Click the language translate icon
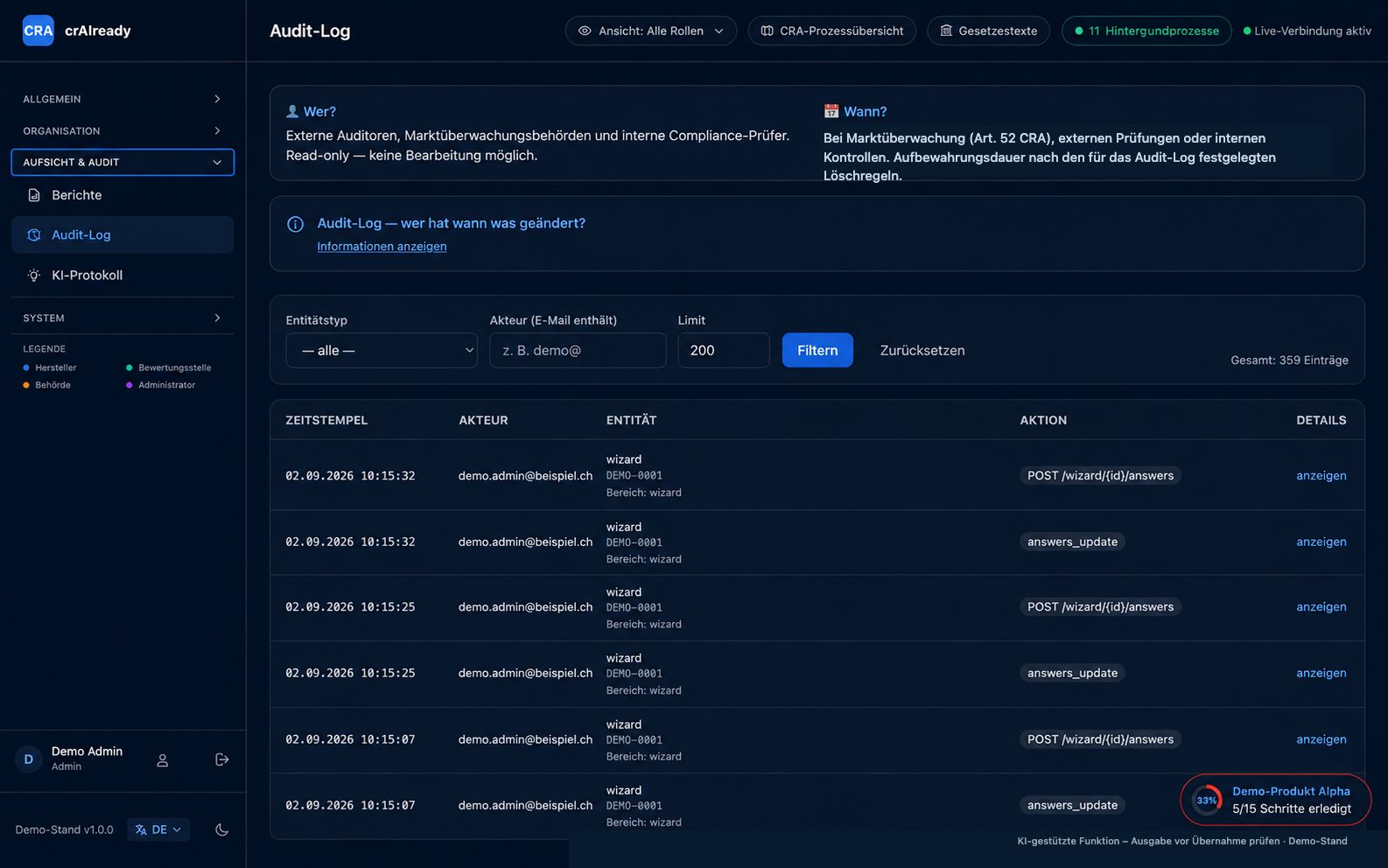The height and width of the screenshot is (868, 1388). [141, 829]
